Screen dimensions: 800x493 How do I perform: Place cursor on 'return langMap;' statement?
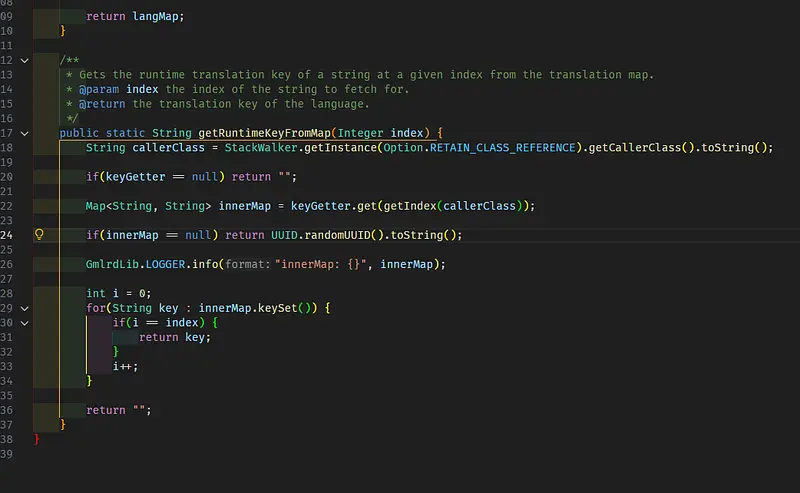click(135, 17)
